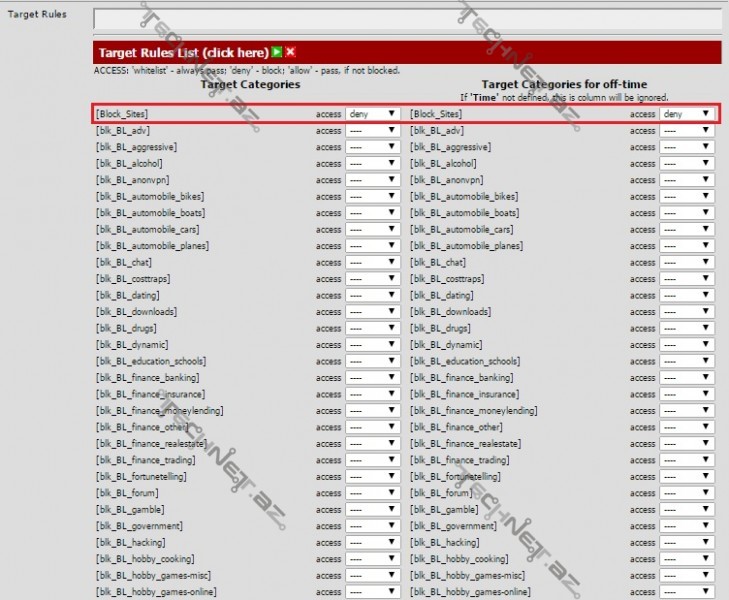This screenshot has width=729, height=600.
Task: Click the Target Rules text input field
Action: click(x=407, y=19)
